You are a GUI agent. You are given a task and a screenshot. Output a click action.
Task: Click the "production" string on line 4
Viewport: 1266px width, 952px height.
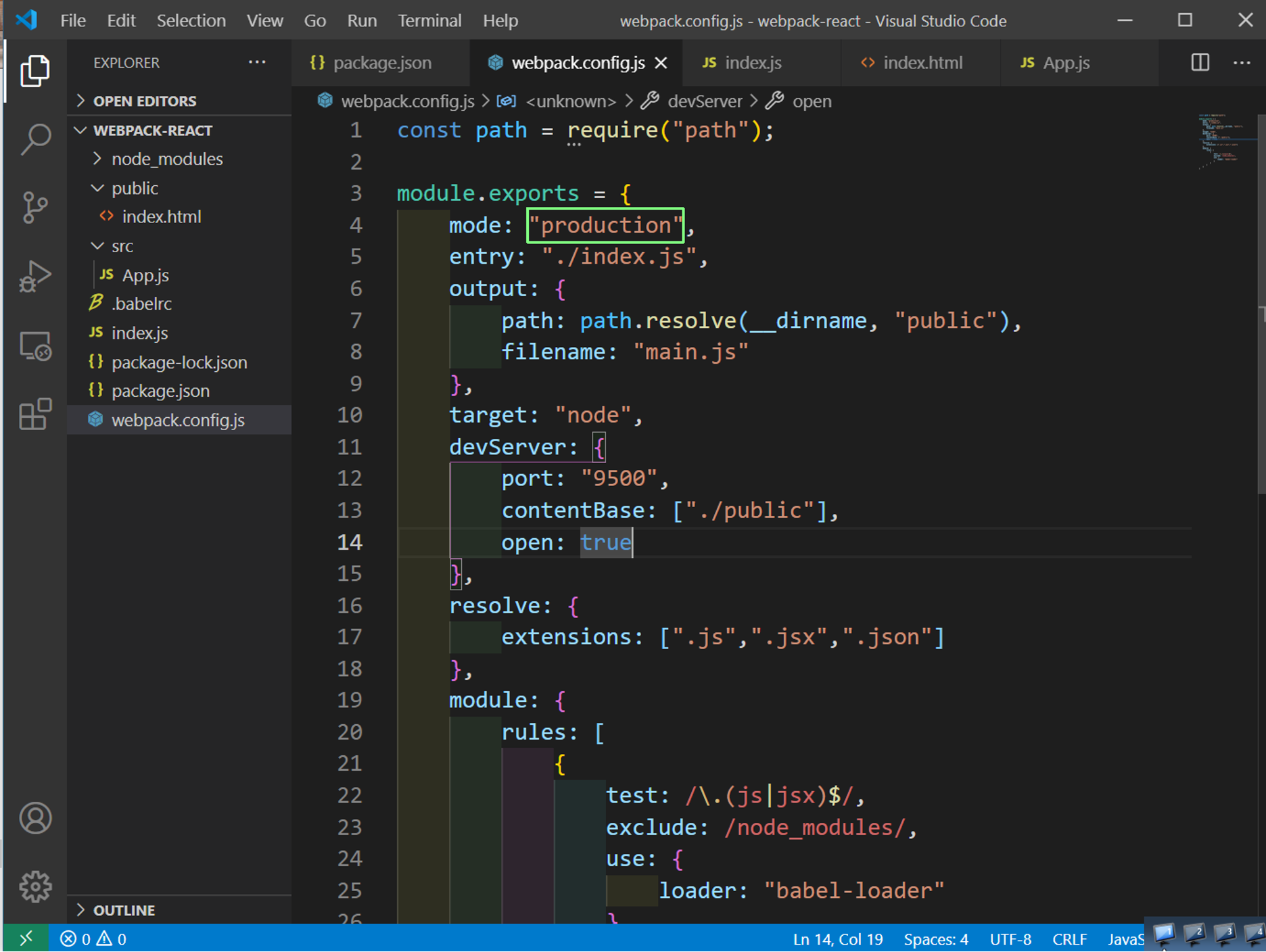(x=605, y=225)
